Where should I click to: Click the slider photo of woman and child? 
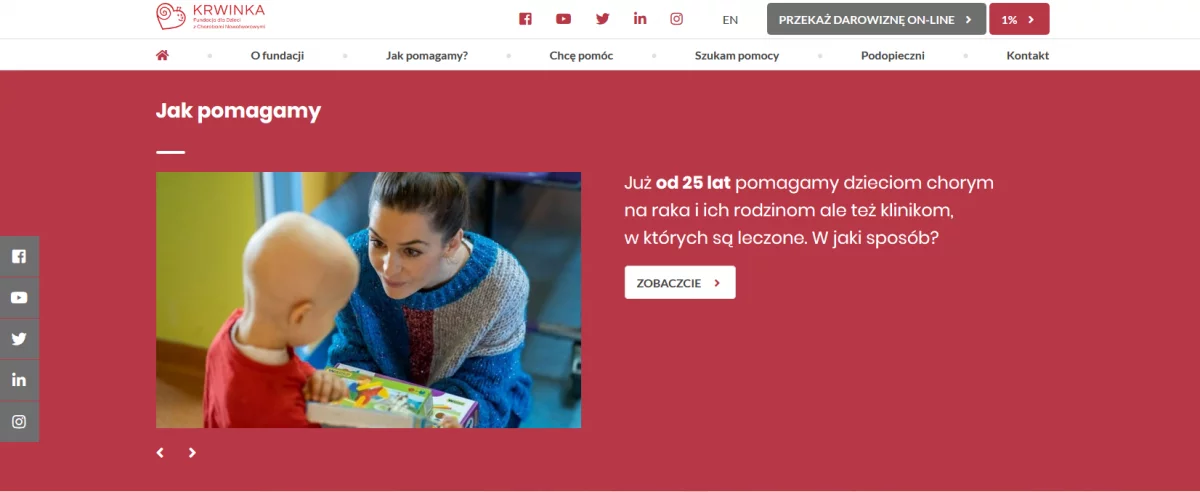[x=368, y=300]
